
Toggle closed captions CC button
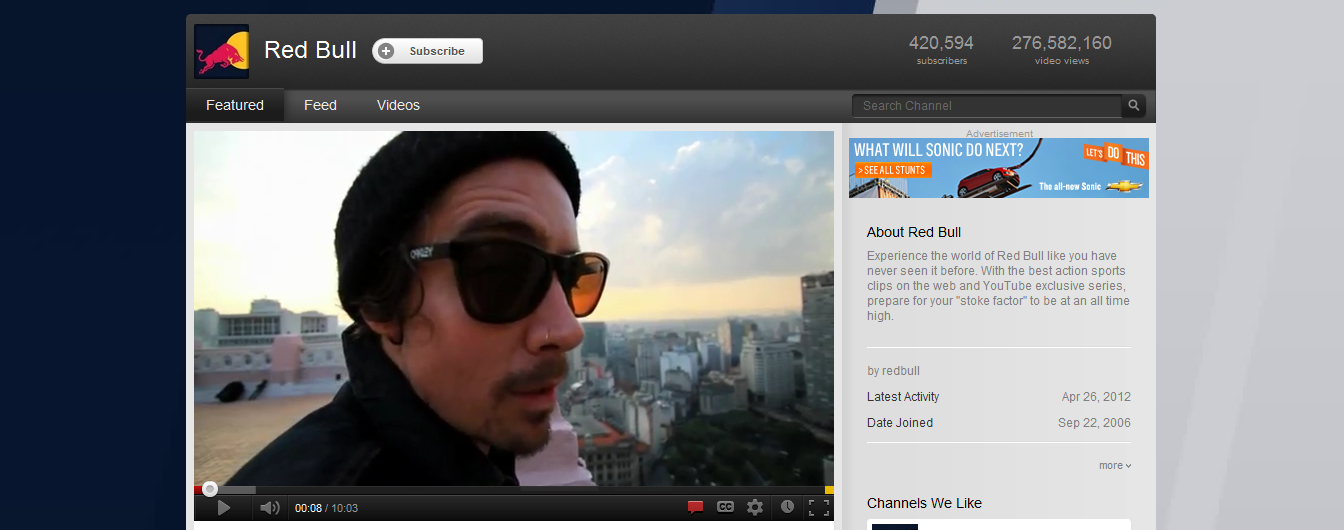(x=725, y=507)
